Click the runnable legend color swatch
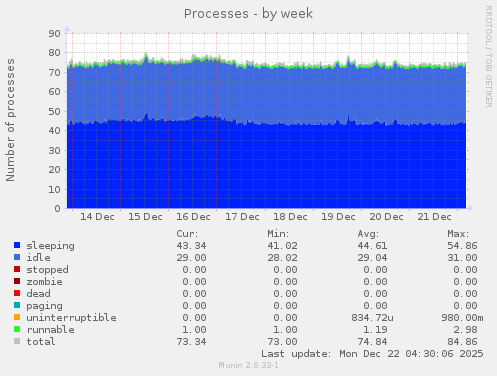The width and height of the screenshot is (497, 376). [x=17, y=329]
